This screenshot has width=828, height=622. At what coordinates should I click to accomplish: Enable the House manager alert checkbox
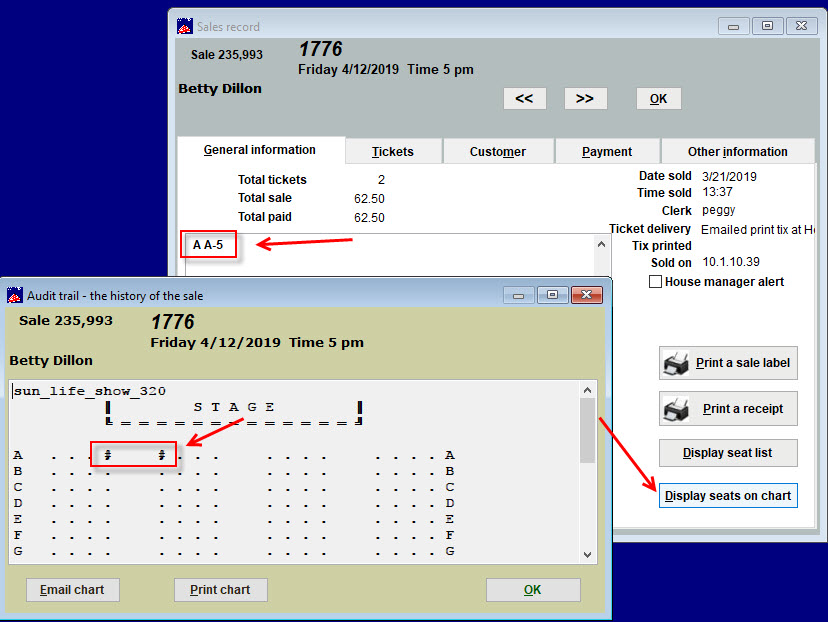coord(655,281)
